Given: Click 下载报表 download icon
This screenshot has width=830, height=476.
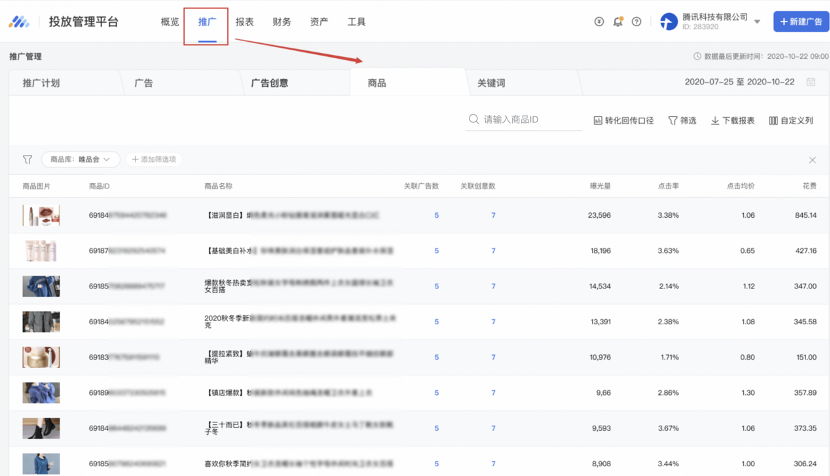Looking at the screenshot, I should tap(733, 120).
